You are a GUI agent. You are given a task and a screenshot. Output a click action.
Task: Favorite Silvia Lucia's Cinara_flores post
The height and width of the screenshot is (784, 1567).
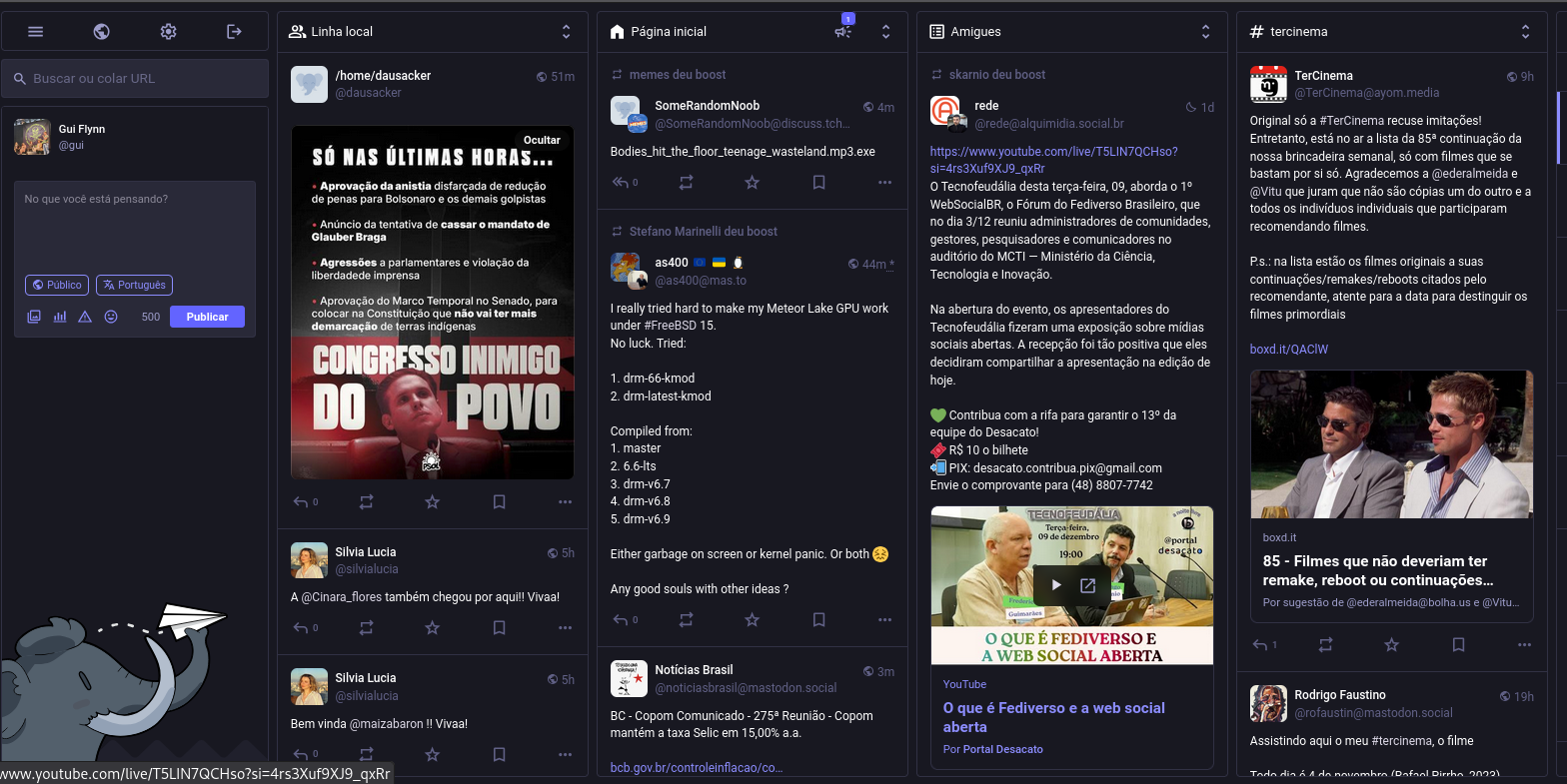pyautogui.click(x=432, y=627)
